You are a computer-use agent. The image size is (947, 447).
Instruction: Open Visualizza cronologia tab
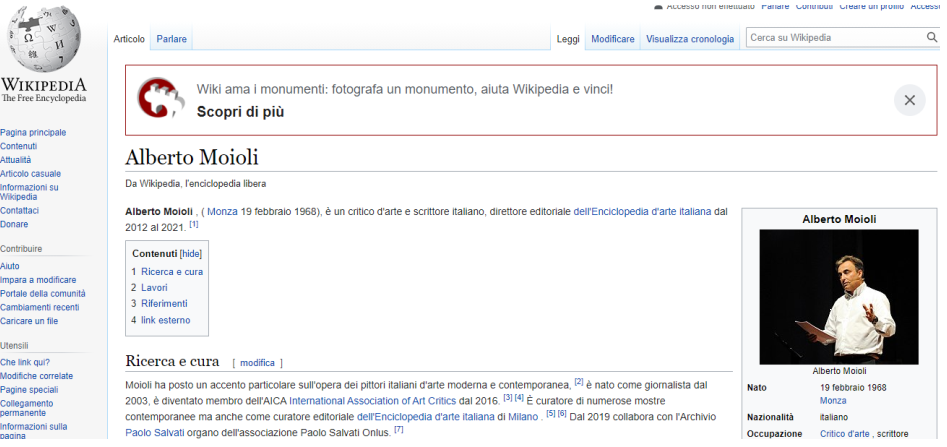690,39
